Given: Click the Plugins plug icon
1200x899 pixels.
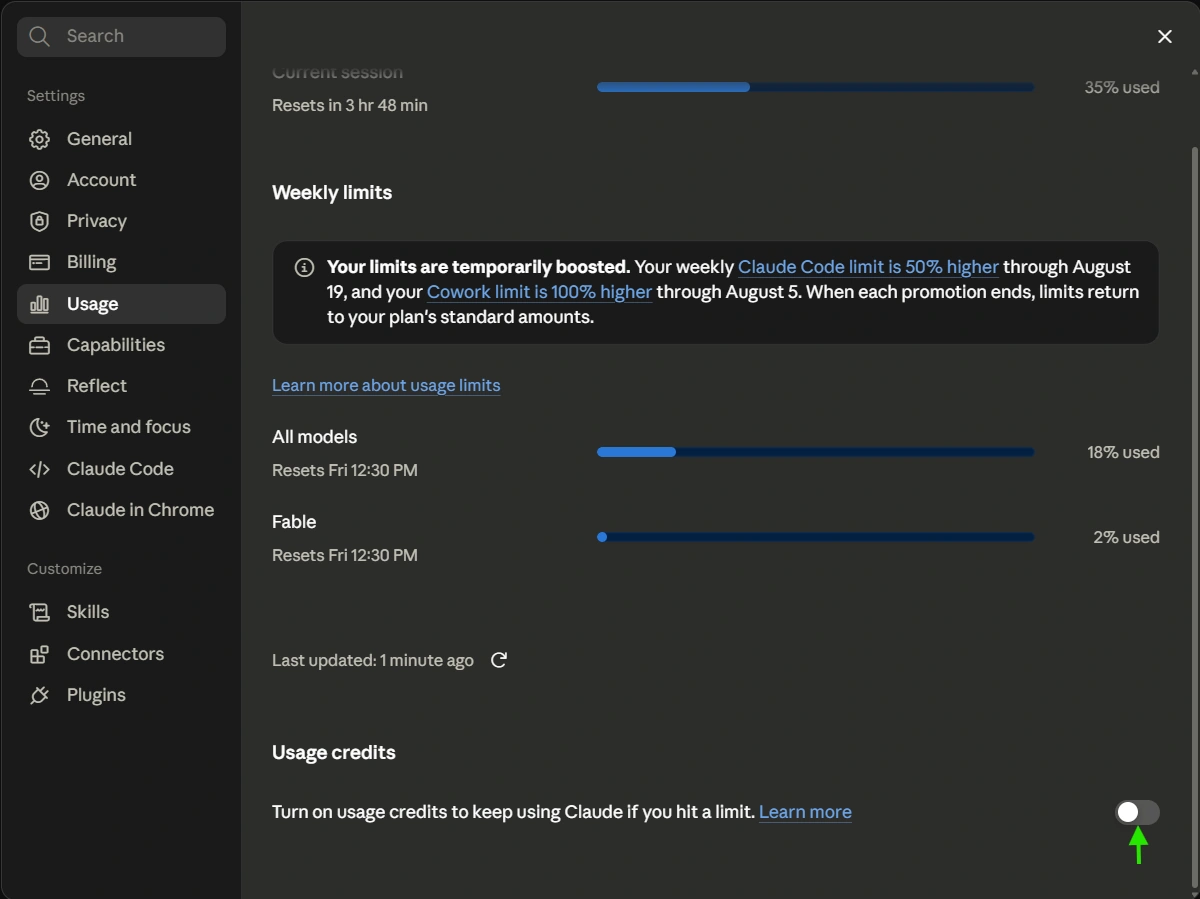Looking at the screenshot, I should coord(39,695).
